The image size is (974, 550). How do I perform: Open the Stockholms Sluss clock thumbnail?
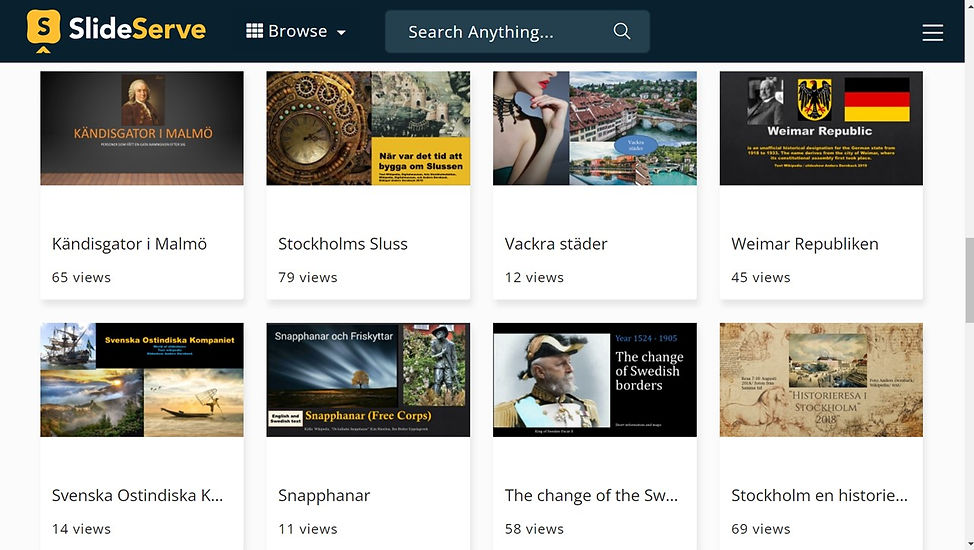point(368,128)
